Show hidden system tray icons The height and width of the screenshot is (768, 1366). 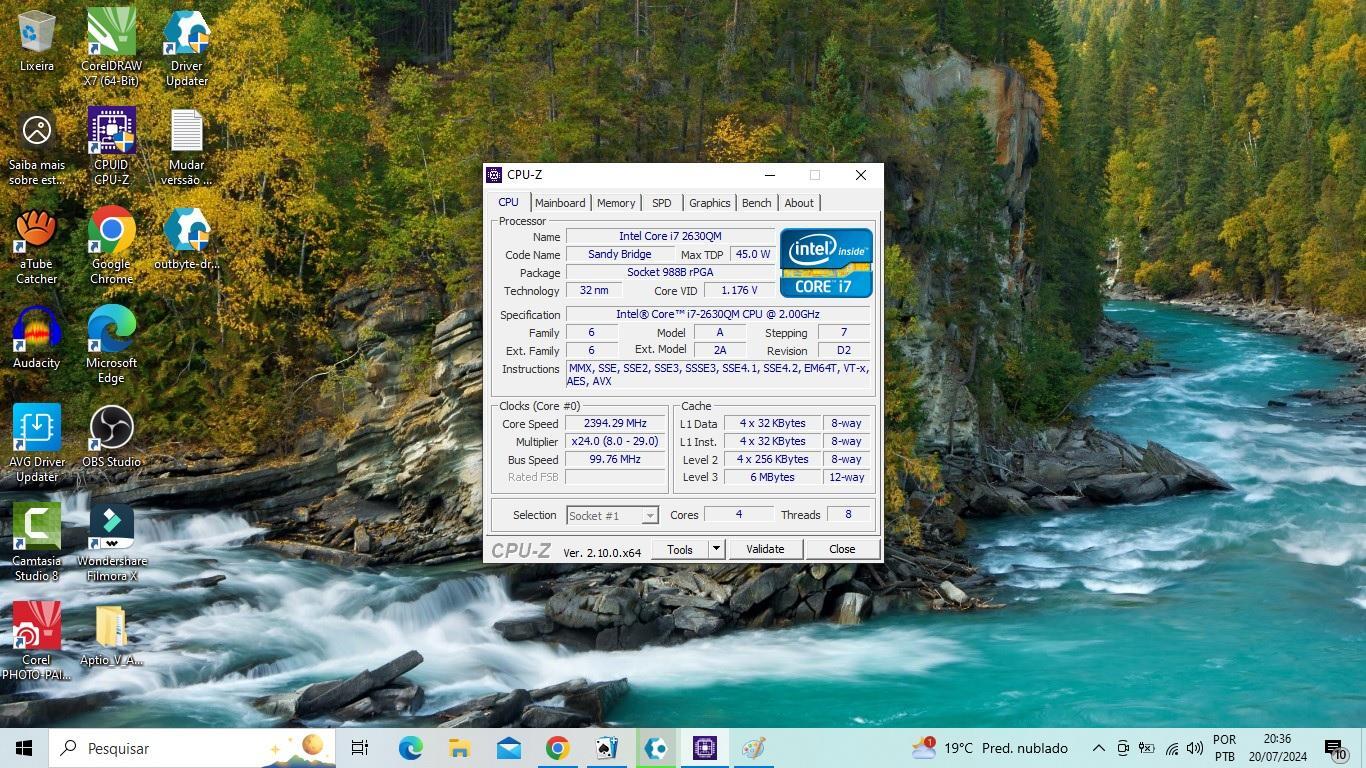pos(1098,748)
